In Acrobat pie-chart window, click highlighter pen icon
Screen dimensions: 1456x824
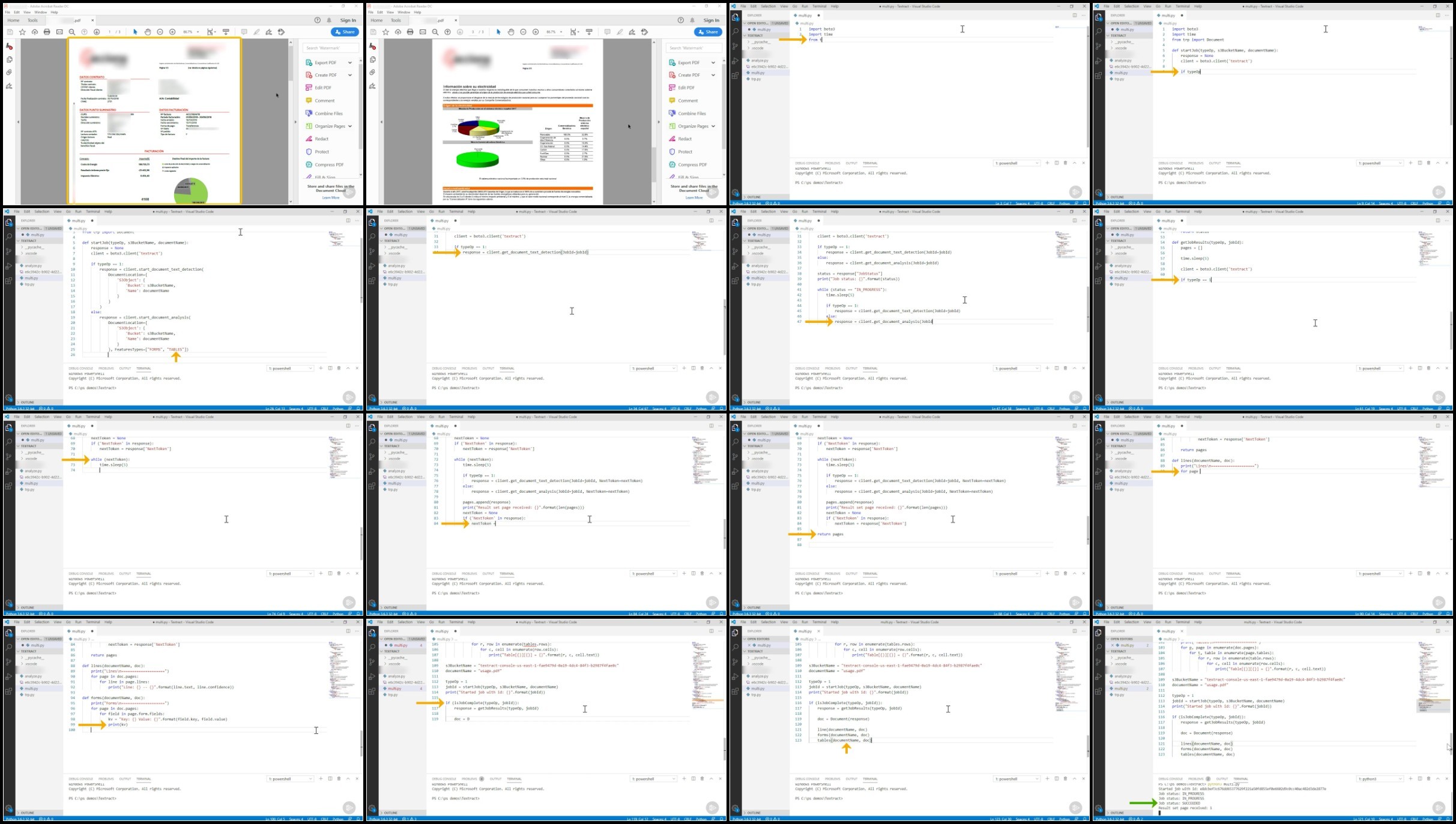(620, 32)
